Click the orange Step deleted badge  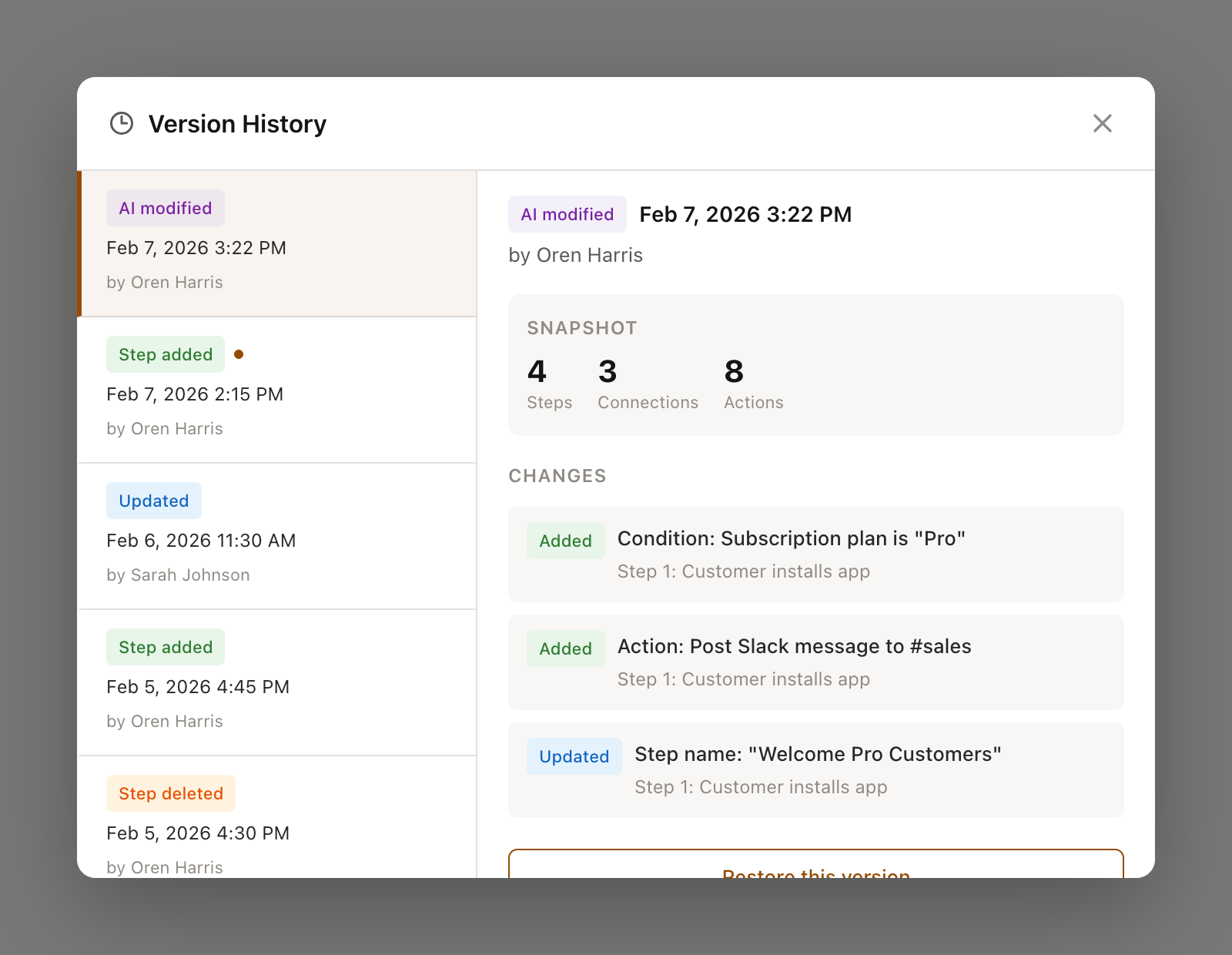tap(170, 792)
